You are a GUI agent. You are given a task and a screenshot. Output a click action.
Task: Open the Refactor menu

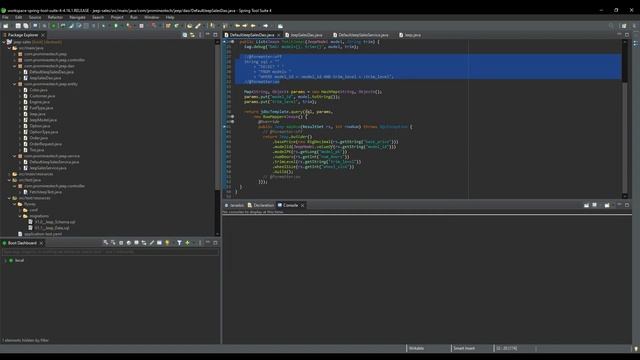tap(55, 18)
